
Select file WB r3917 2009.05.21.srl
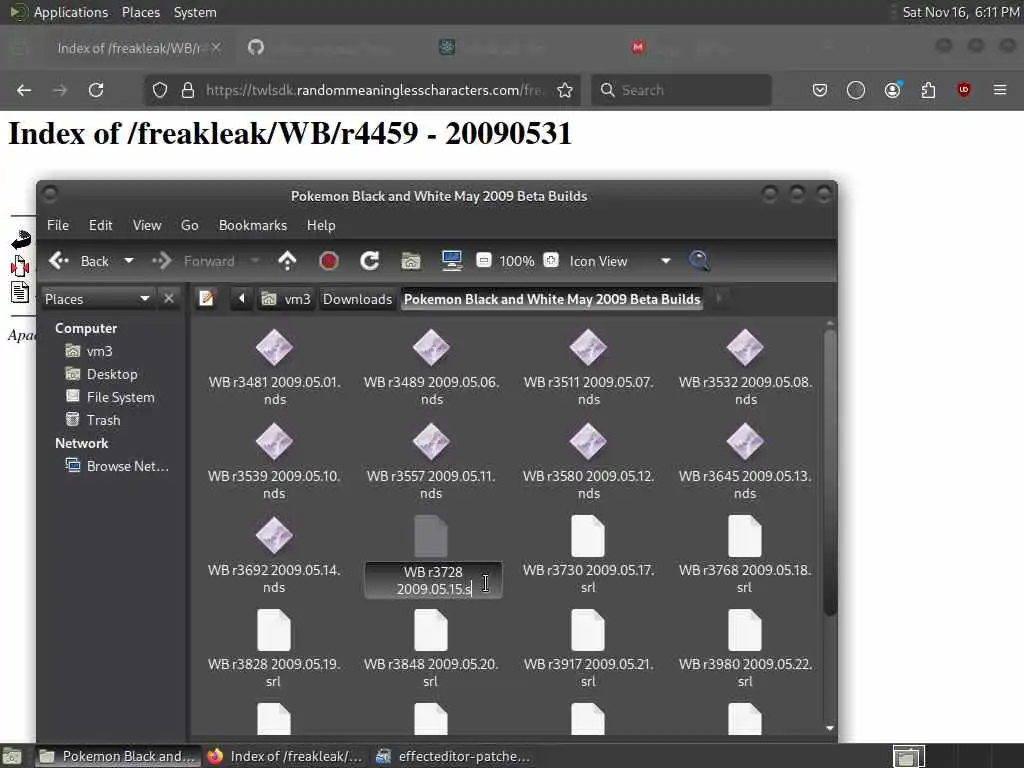pos(588,650)
